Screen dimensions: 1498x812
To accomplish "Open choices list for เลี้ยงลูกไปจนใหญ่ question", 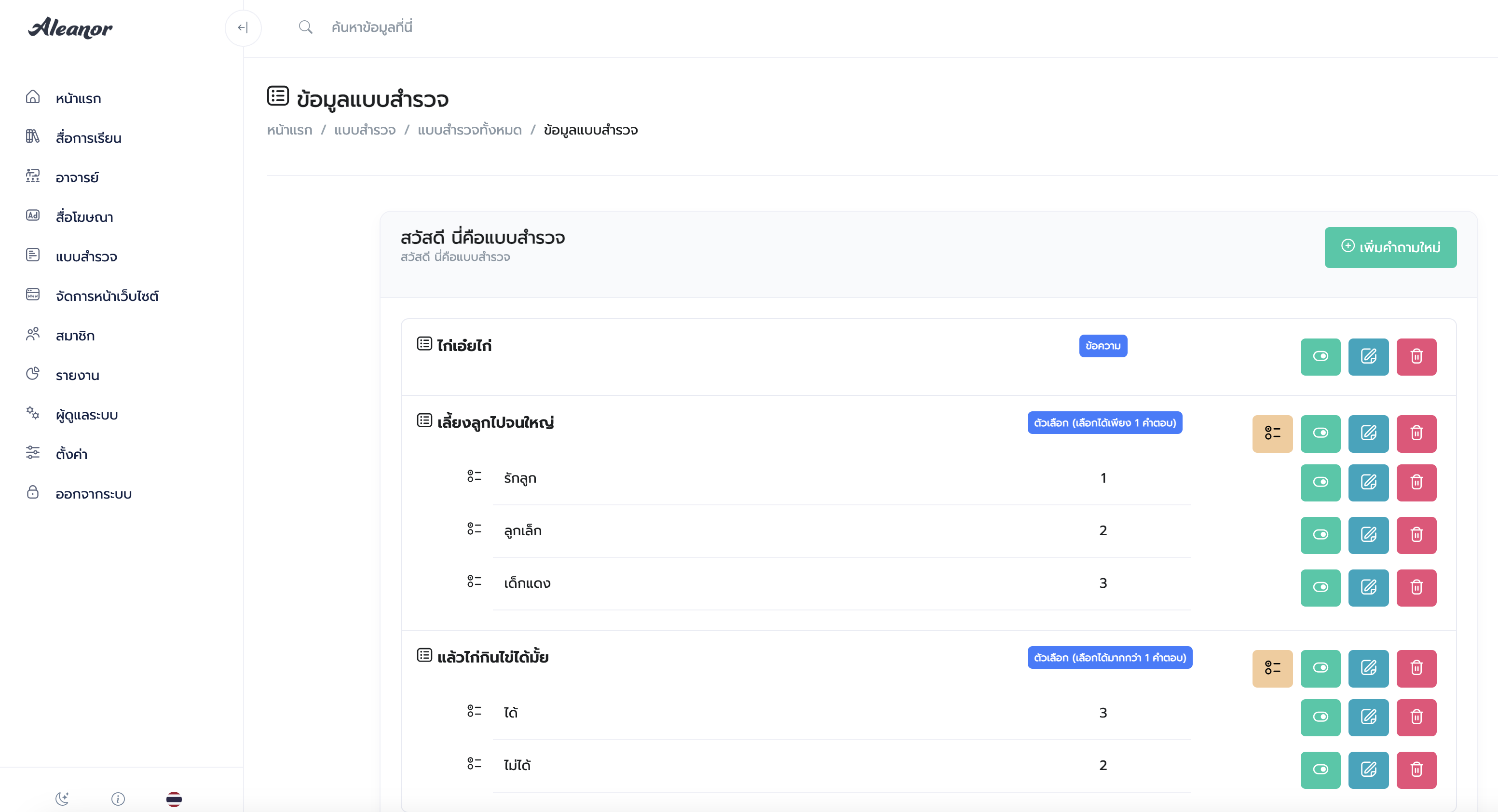I will point(1272,433).
